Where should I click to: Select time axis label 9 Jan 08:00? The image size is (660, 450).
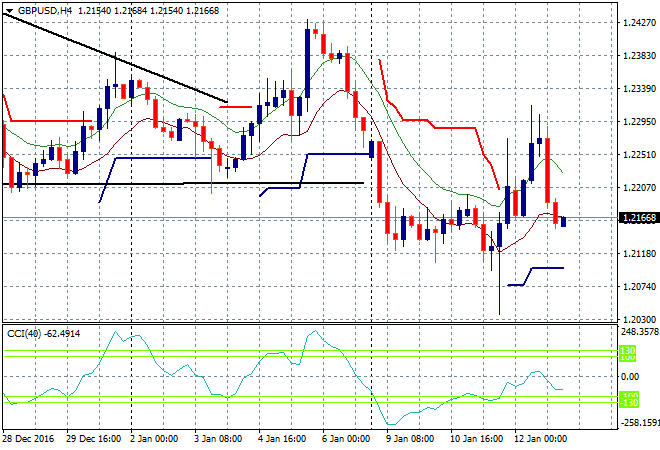point(410,439)
